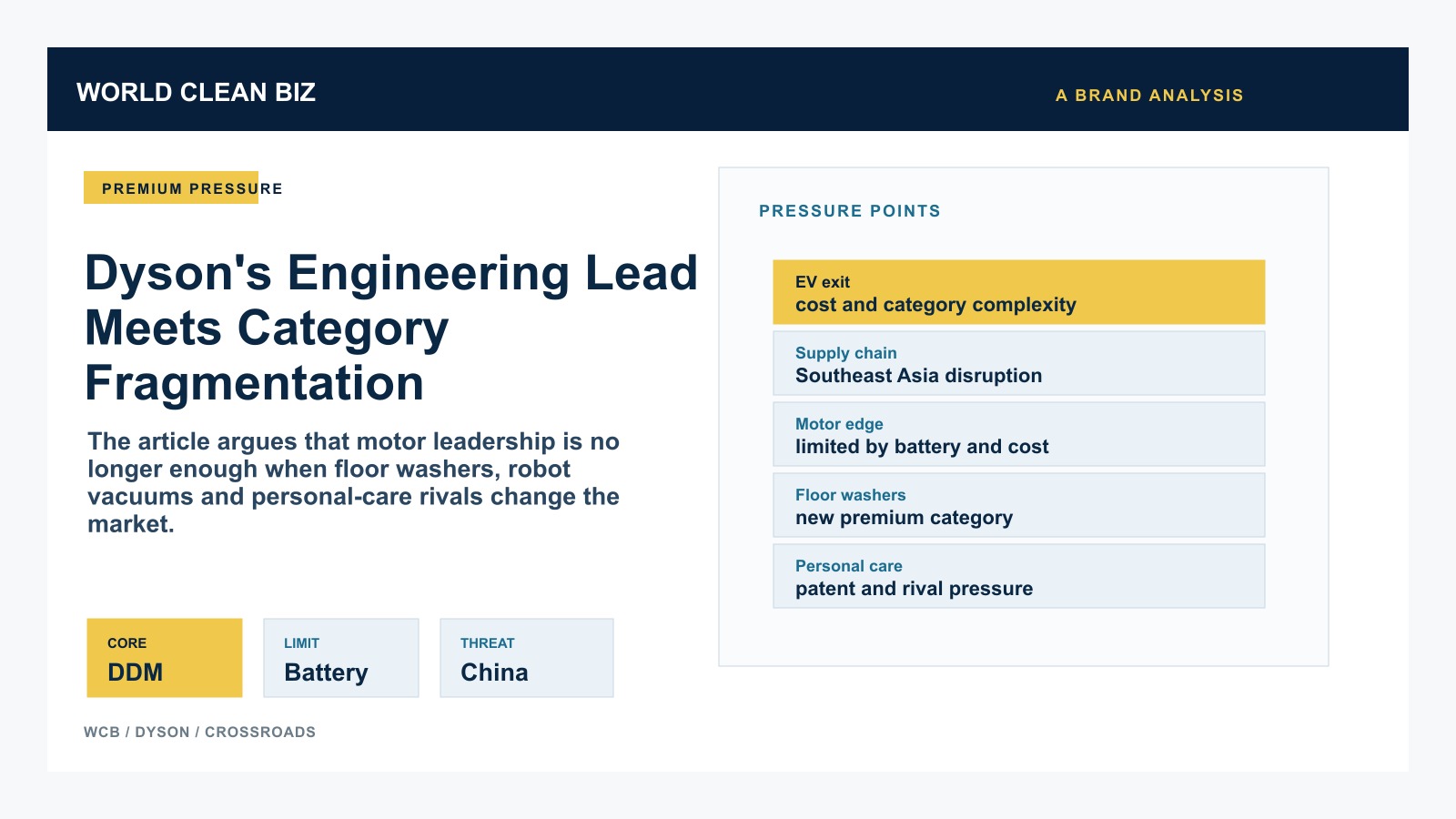The image size is (1456, 819).
Task: Select the Floor washers list item
Action: [x=1019, y=505]
